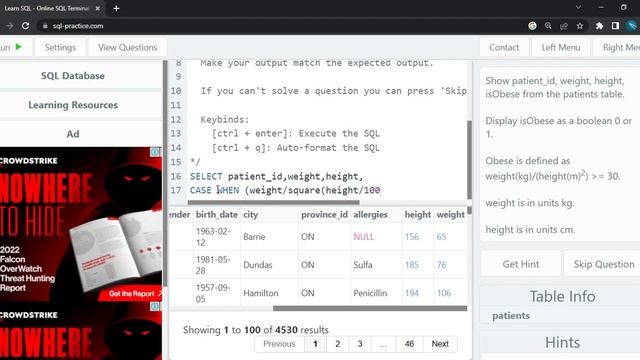This screenshot has height=360, width=640.
Task: Click the Table Info heading
Action: click(562, 296)
